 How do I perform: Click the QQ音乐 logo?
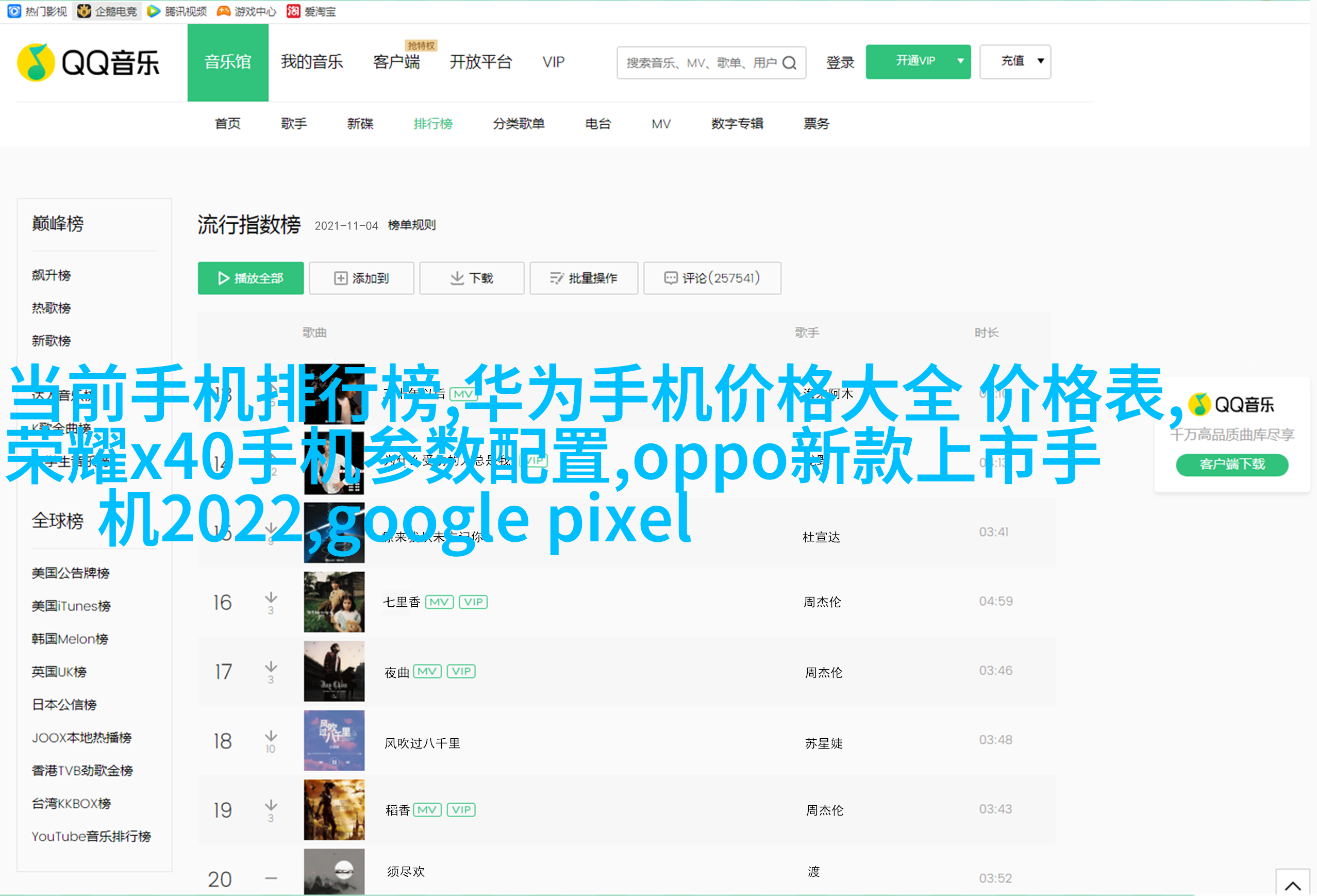(x=89, y=62)
